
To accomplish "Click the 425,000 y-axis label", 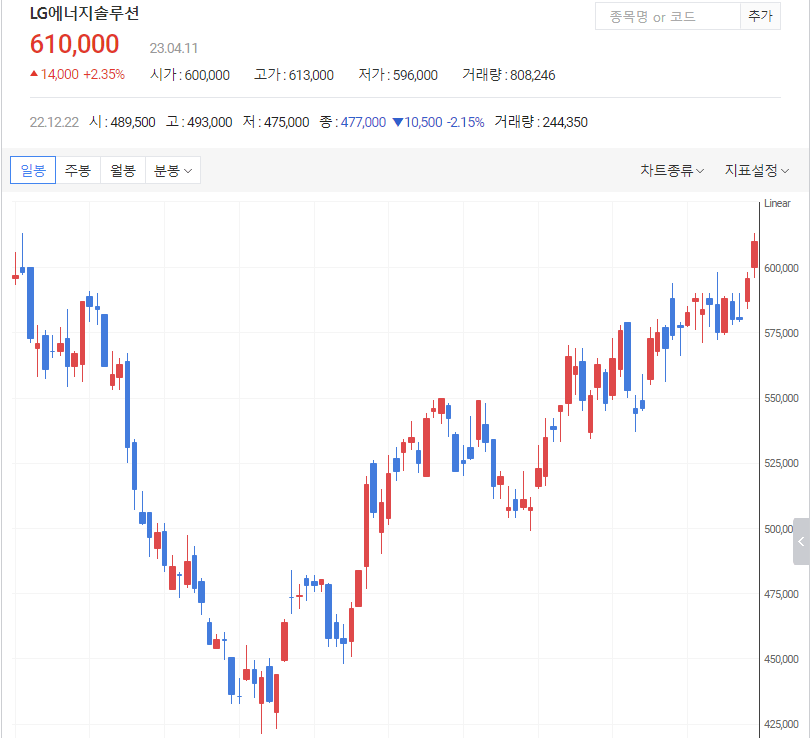I will (x=781, y=725).
